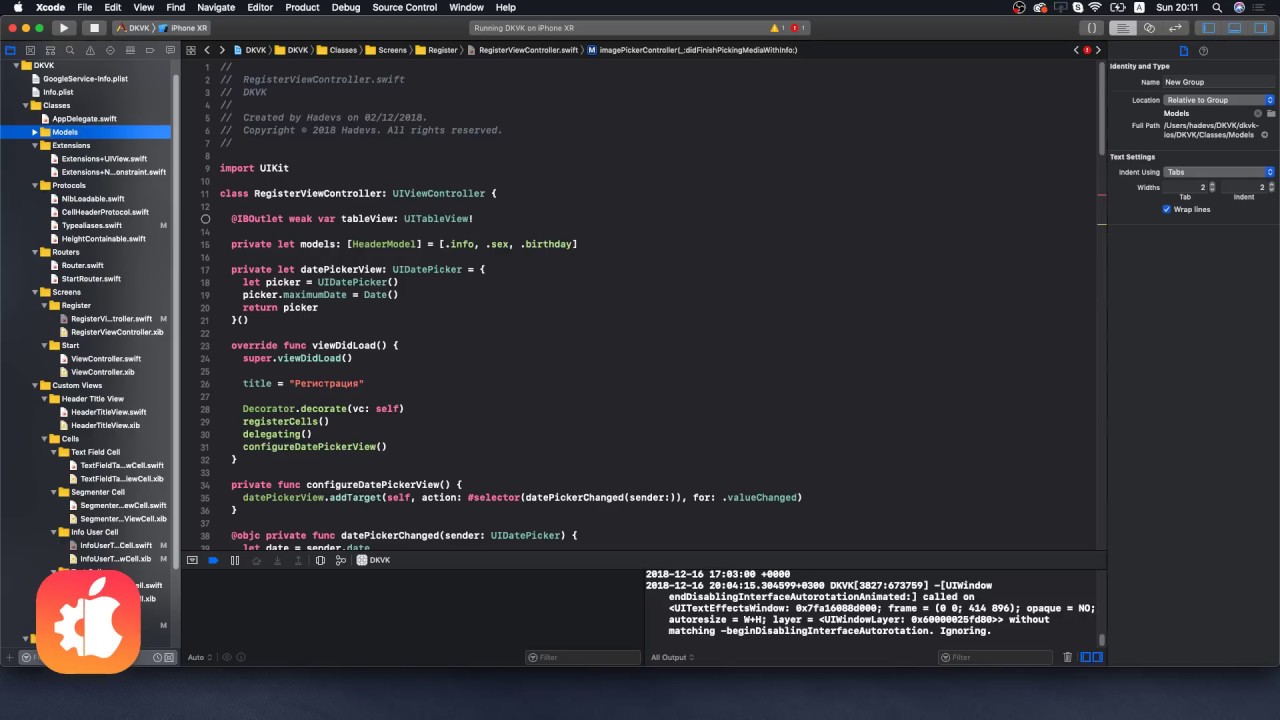The width and height of the screenshot is (1280, 720).
Task: Select the DKVK scheme in toolbar
Action: click(133, 28)
